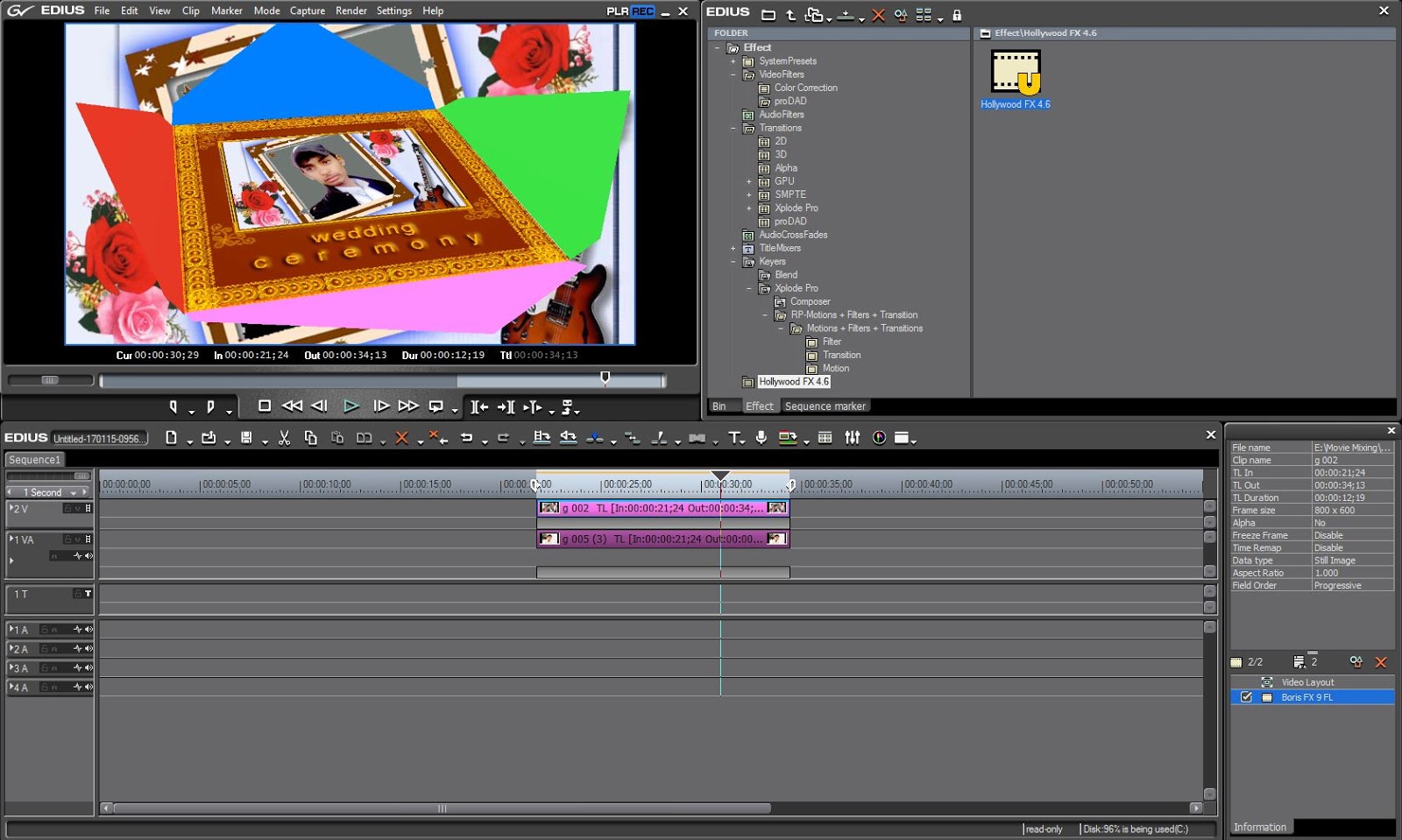Open the Vectorscope/Waveform icon

879,438
